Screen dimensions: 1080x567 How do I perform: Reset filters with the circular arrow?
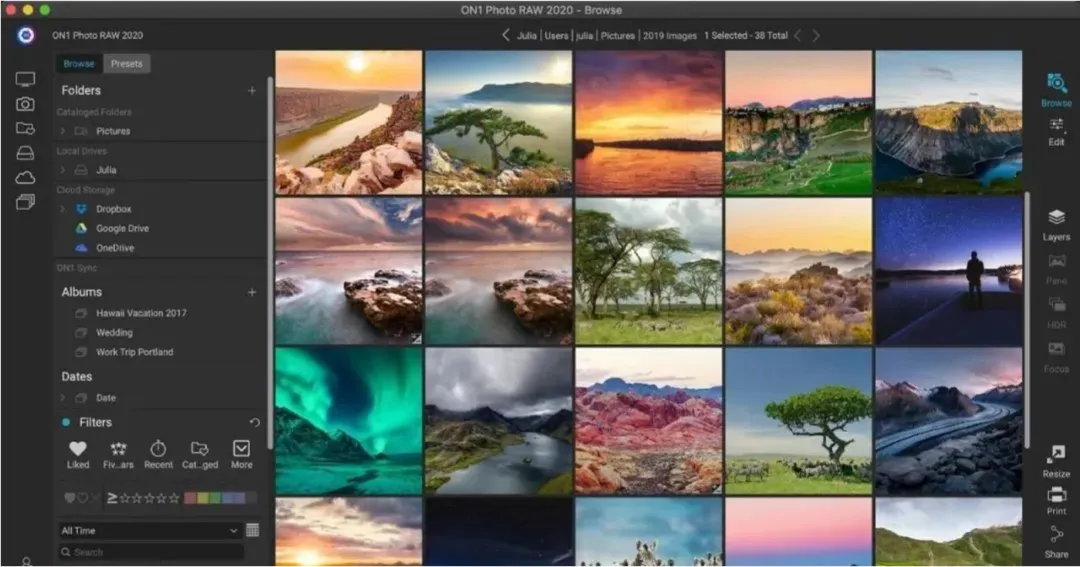click(x=254, y=422)
